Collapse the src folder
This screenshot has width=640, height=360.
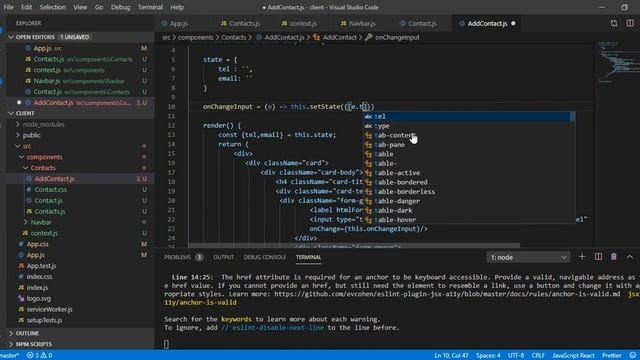pyautogui.click(x=27, y=146)
